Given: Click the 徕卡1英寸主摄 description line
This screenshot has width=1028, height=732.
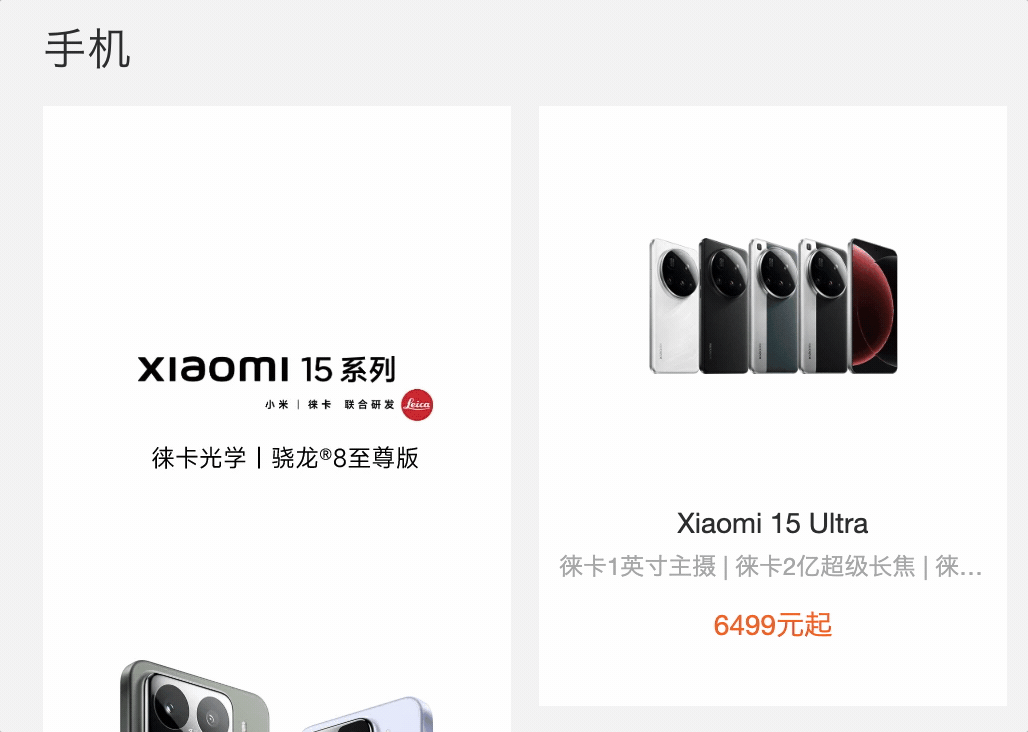Looking at the screenshot, I should point(637,566).
